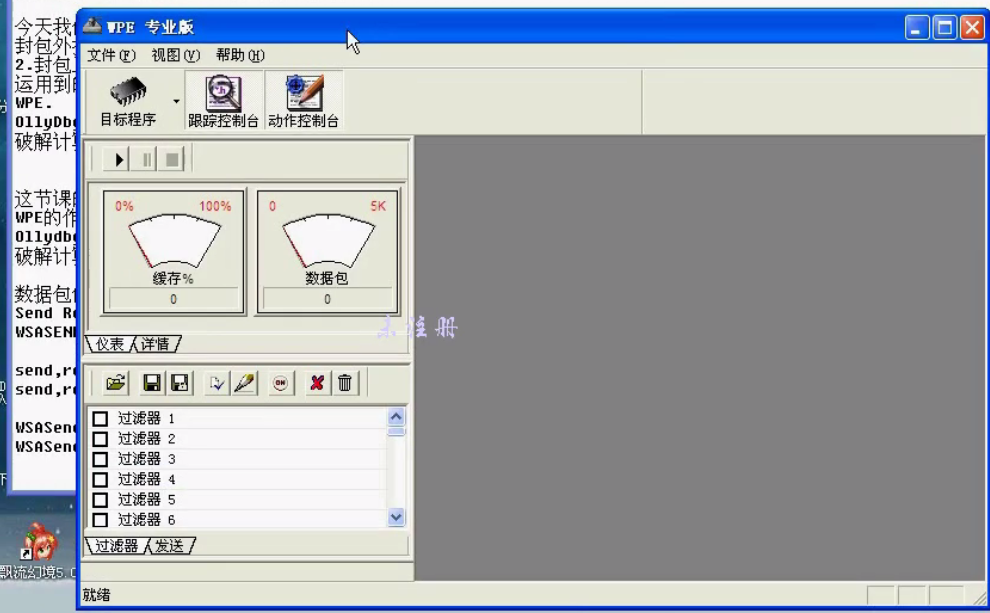
Task: Click the trash can icon
Action: click(345, 383)
